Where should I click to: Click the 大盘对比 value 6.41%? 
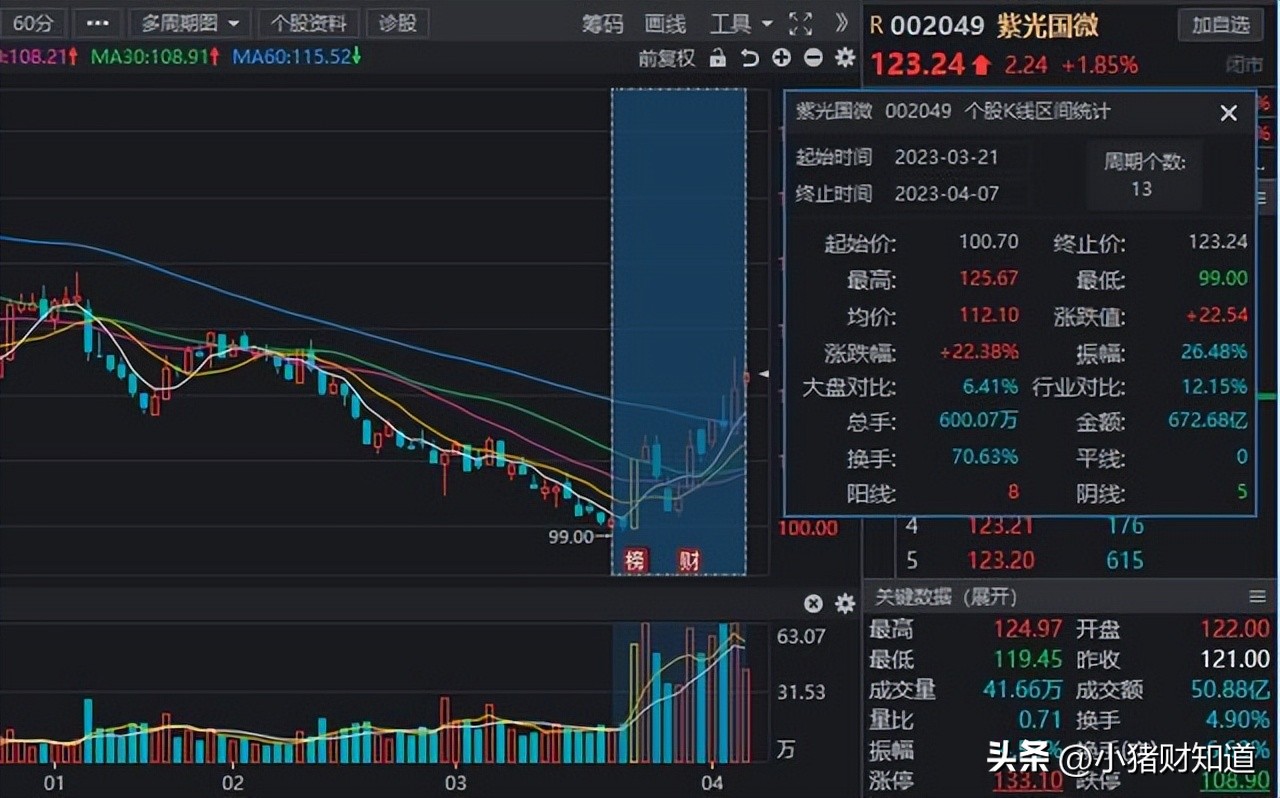[991, 386]
